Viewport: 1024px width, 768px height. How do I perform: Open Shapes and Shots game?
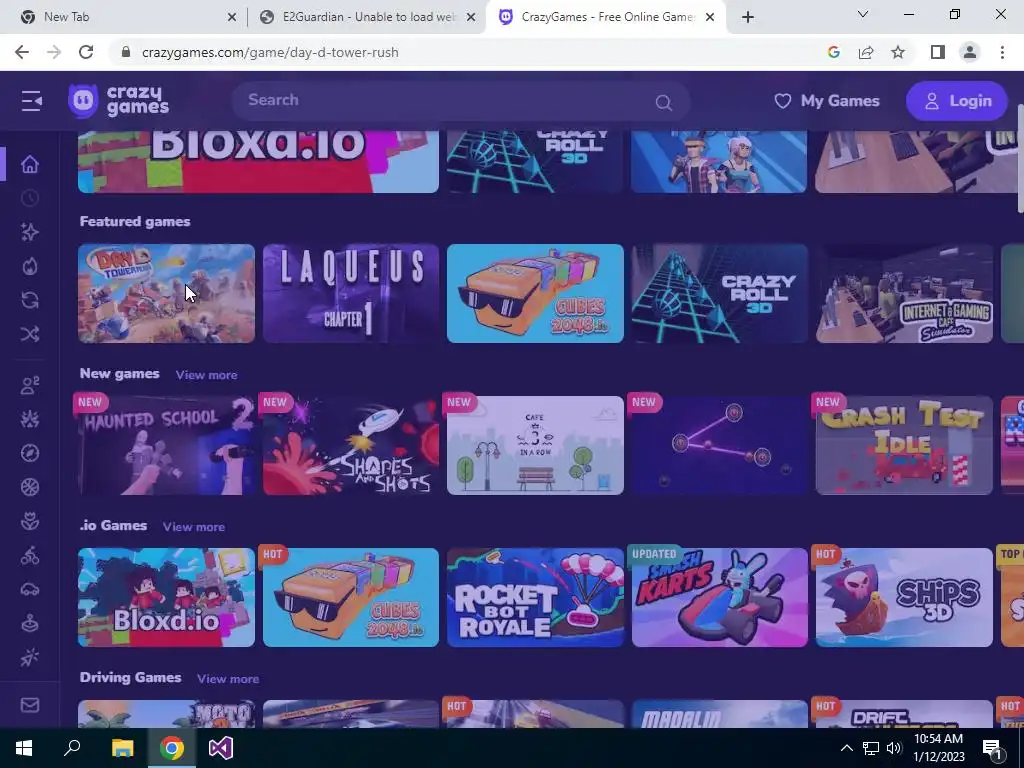(351, 445)
